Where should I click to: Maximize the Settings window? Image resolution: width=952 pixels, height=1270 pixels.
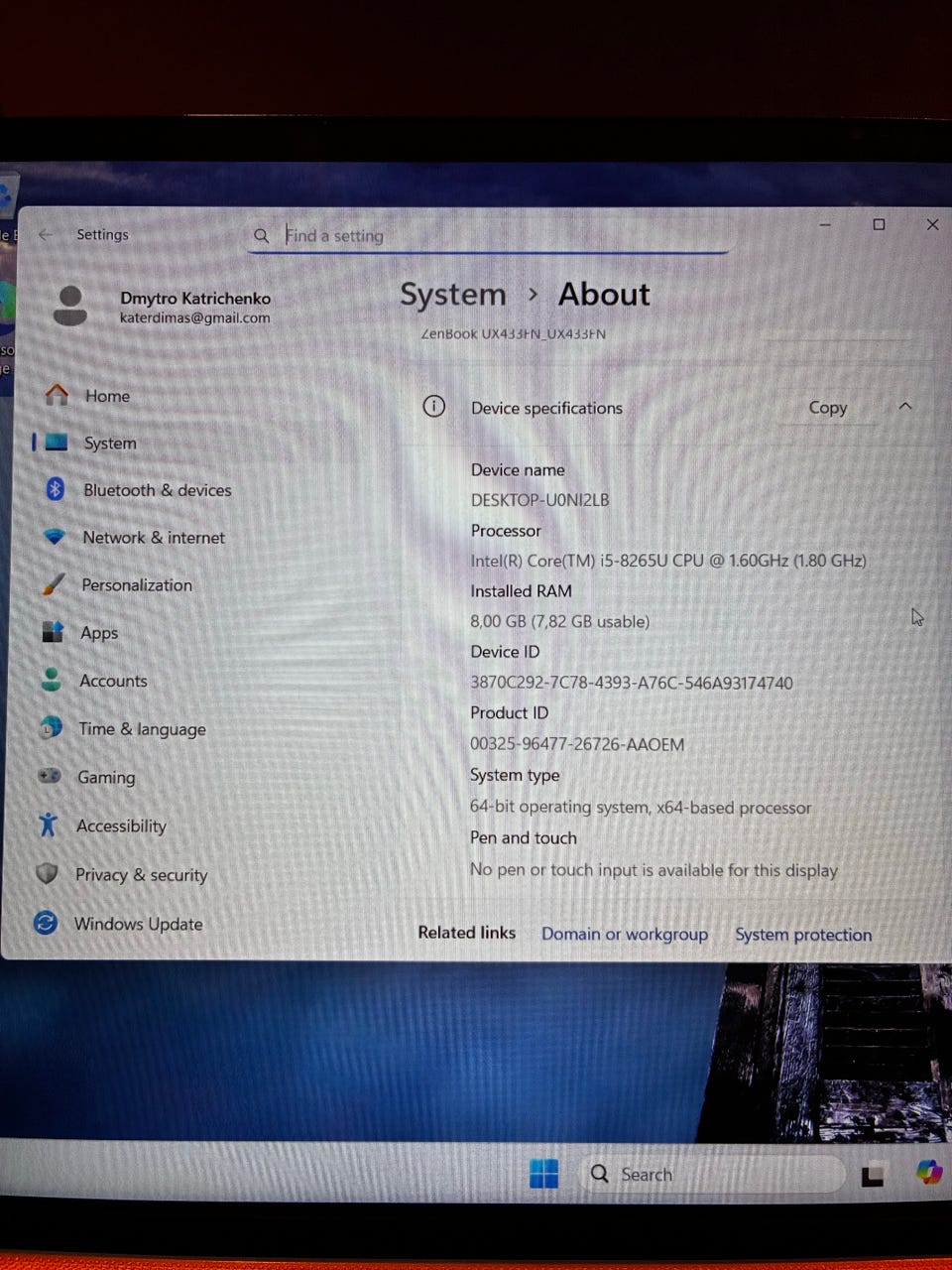[879, 225]
